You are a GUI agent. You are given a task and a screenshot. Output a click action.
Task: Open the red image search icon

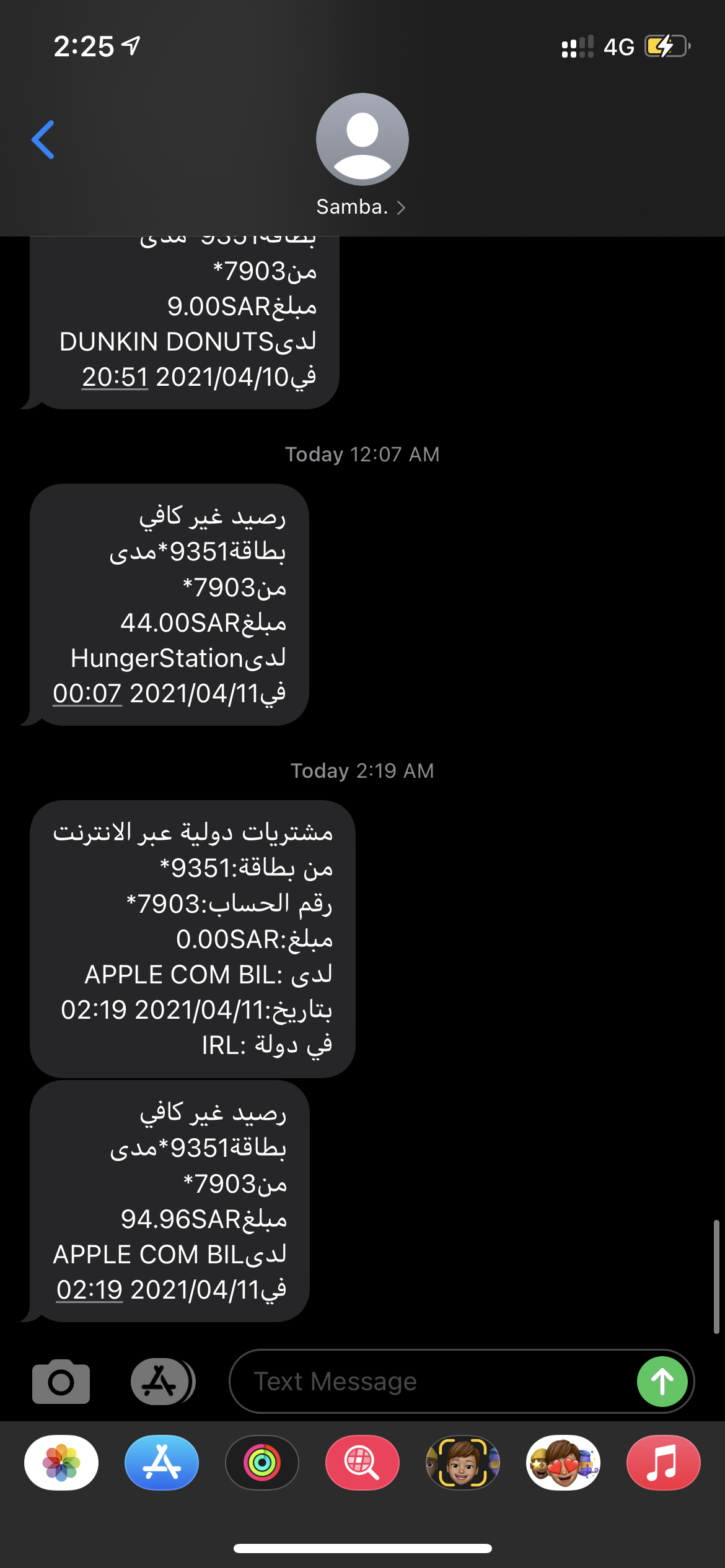pyautogui.click(x=362, y=1463)
